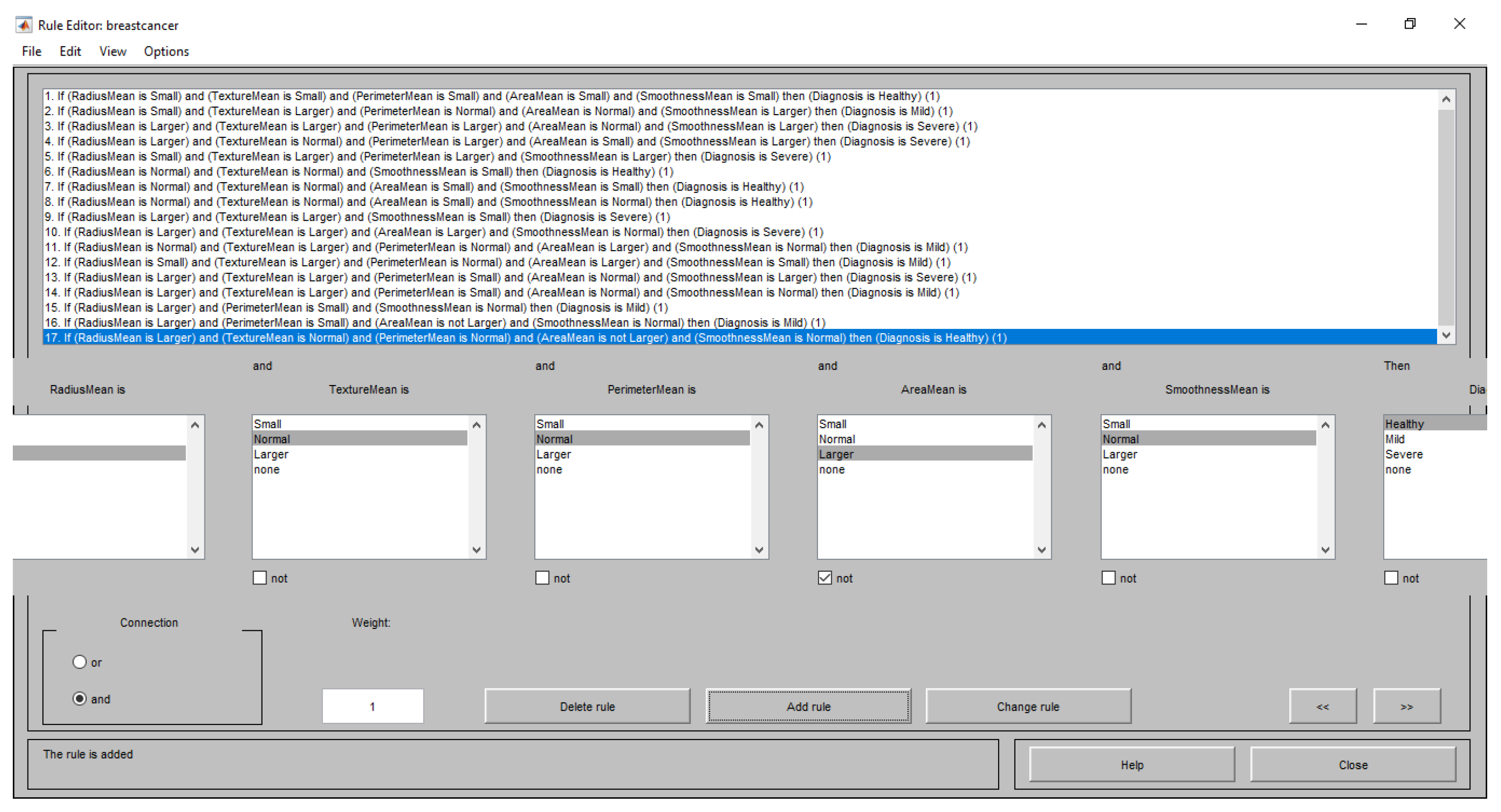Open the Options menu

(x=166, y=51)
